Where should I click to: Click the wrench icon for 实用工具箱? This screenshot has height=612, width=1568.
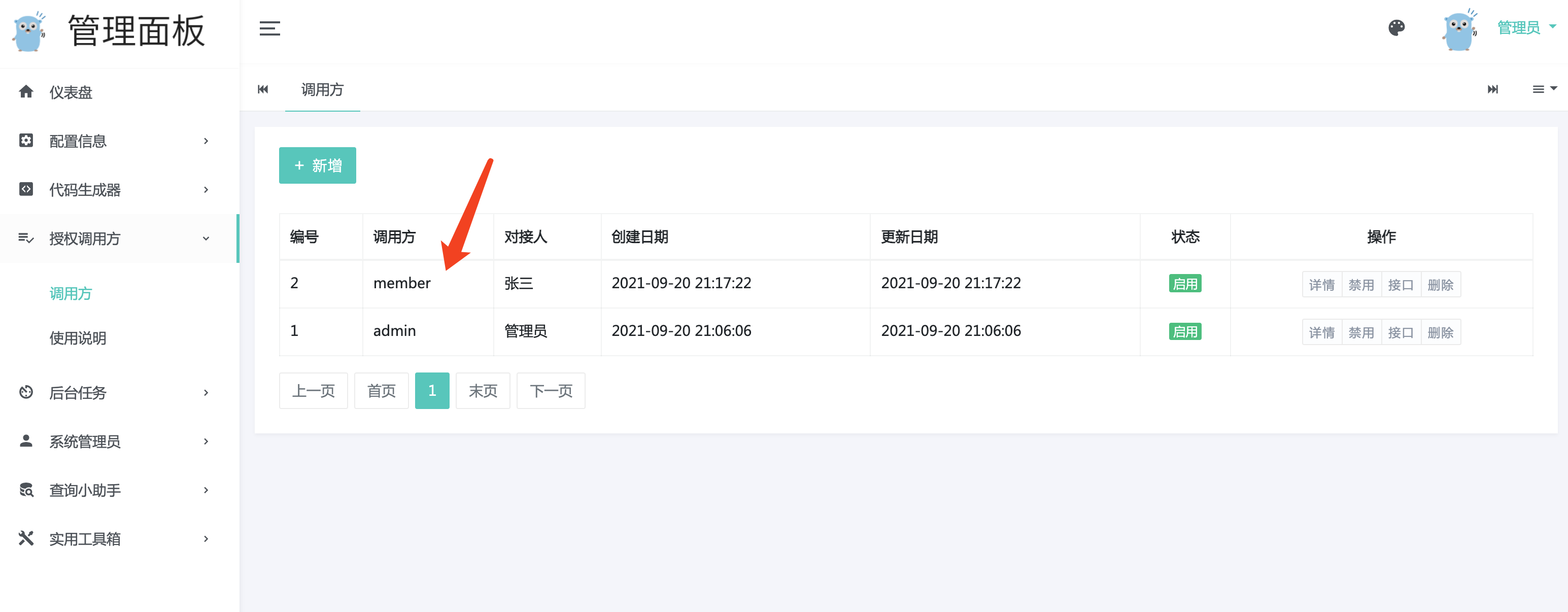[26, 538]
